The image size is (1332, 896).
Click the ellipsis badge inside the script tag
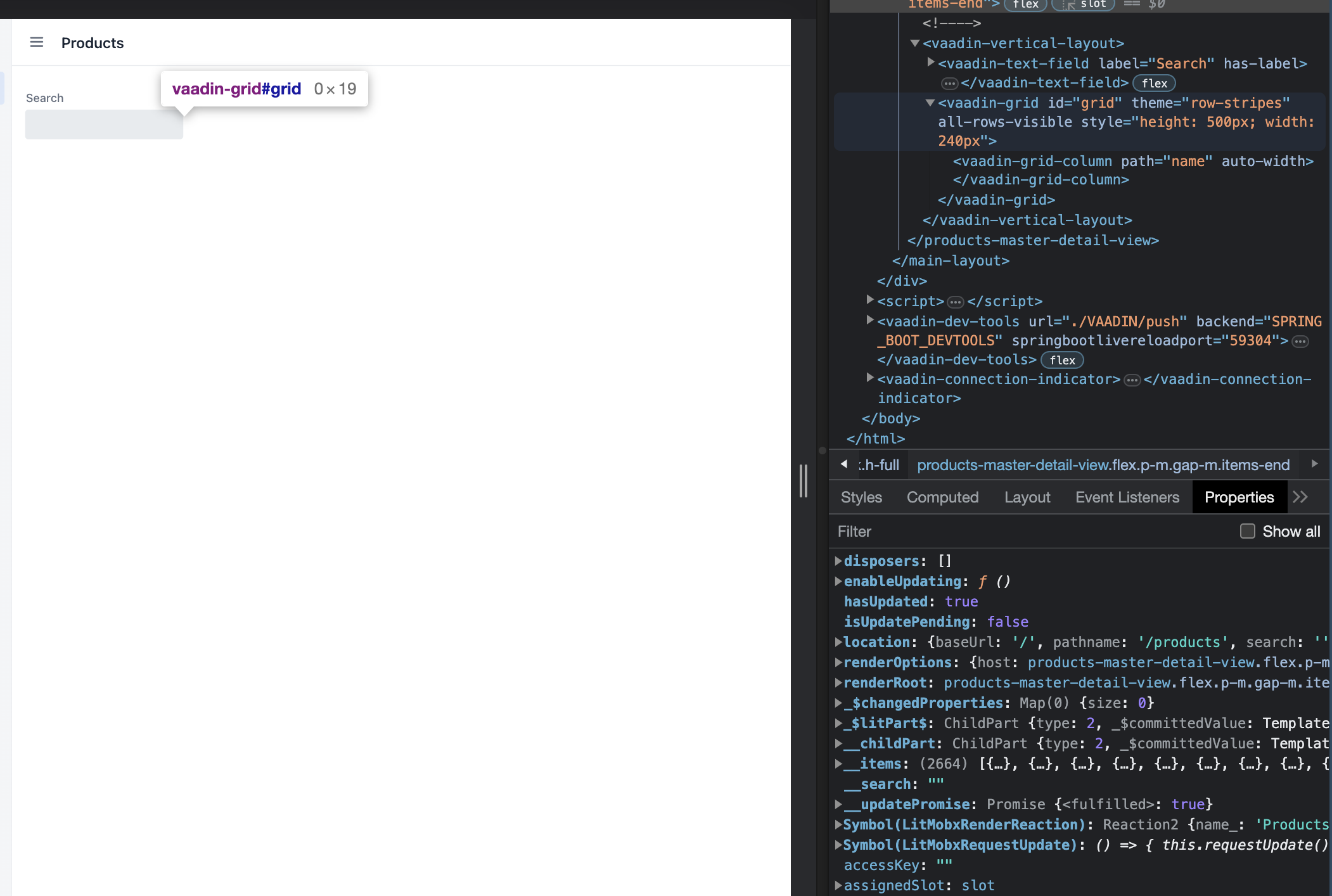[x=956, y=302]
